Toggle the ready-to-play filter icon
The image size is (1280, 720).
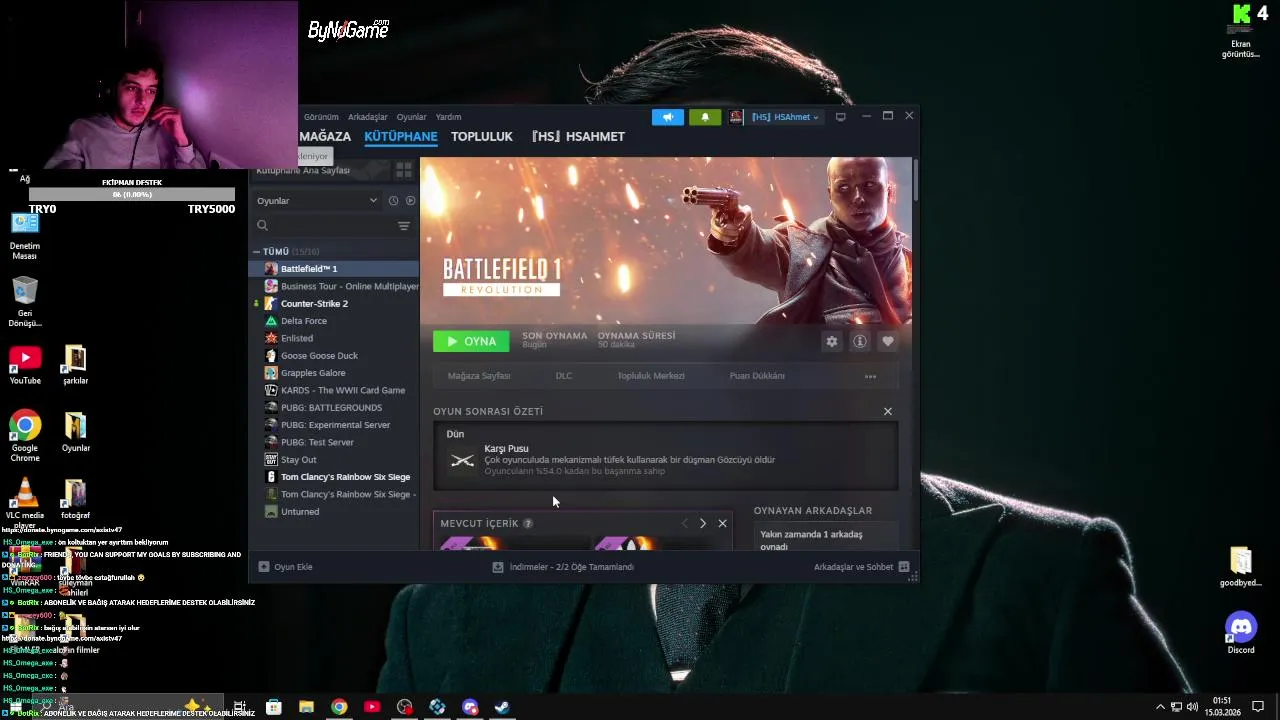(410, 200)
